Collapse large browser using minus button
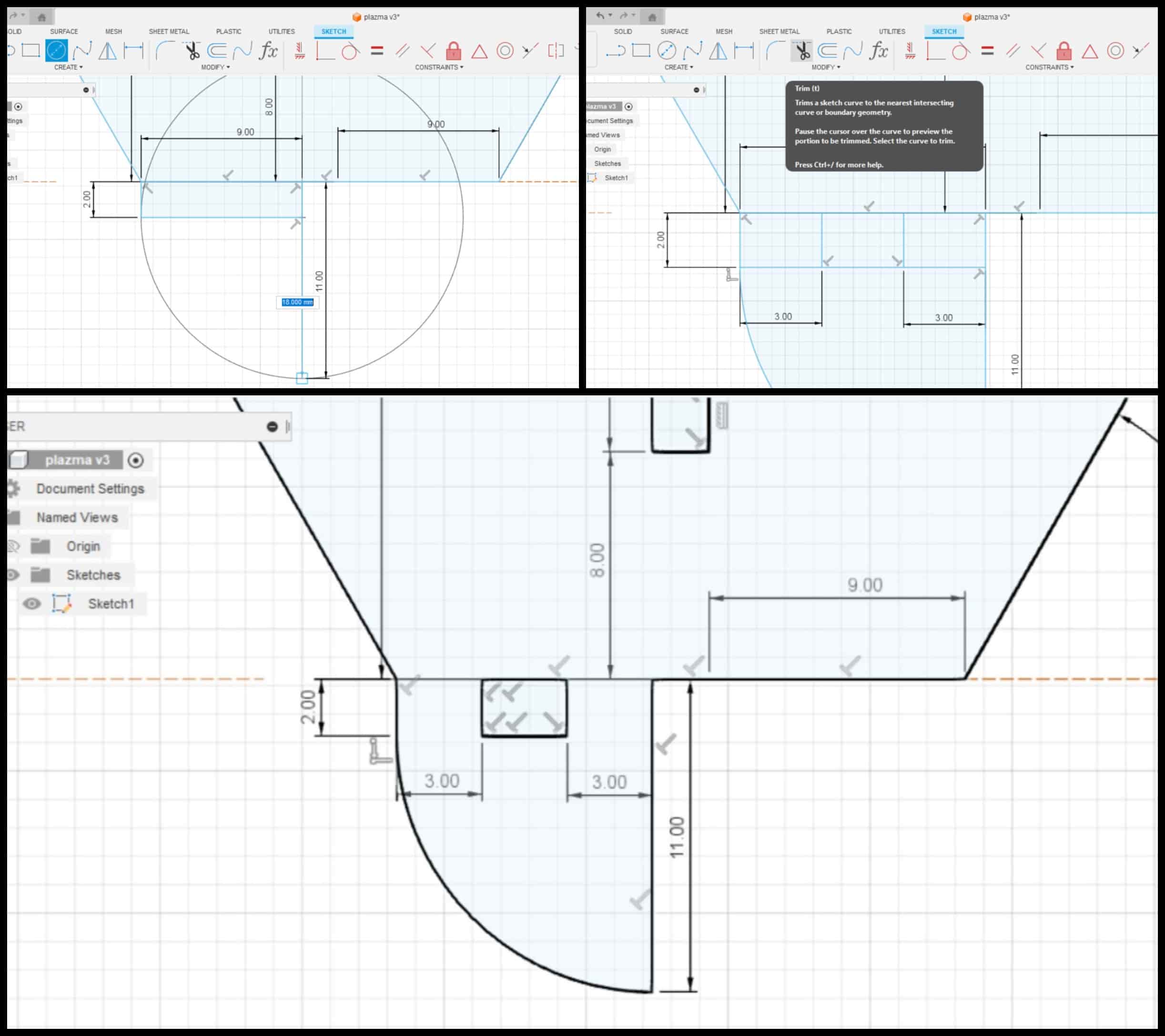This screenshot has height=1036, width=1165. [x=272, y=426]
